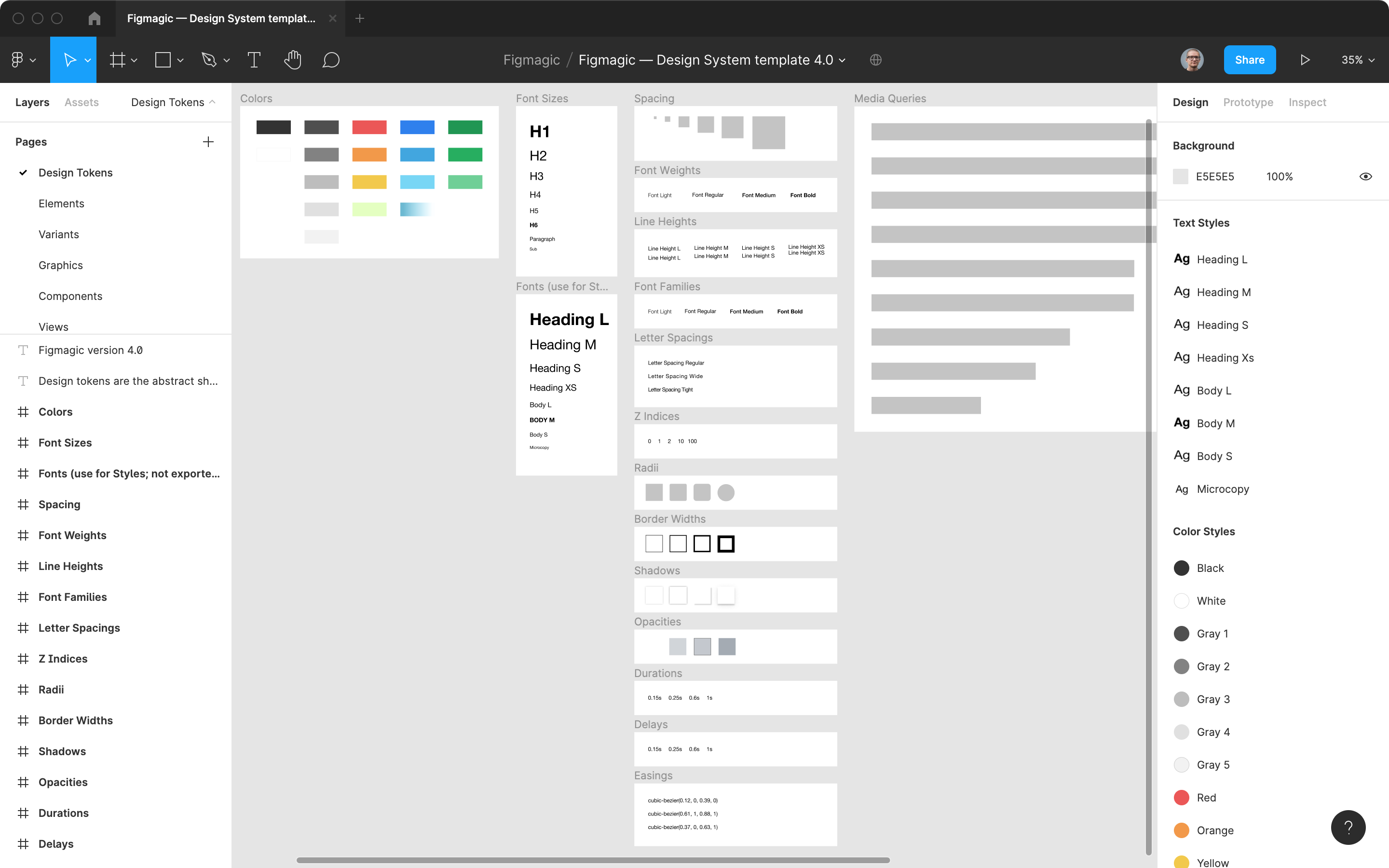1389x868 pixels.
Task: Select the Text tool
Action: [254, 59]
